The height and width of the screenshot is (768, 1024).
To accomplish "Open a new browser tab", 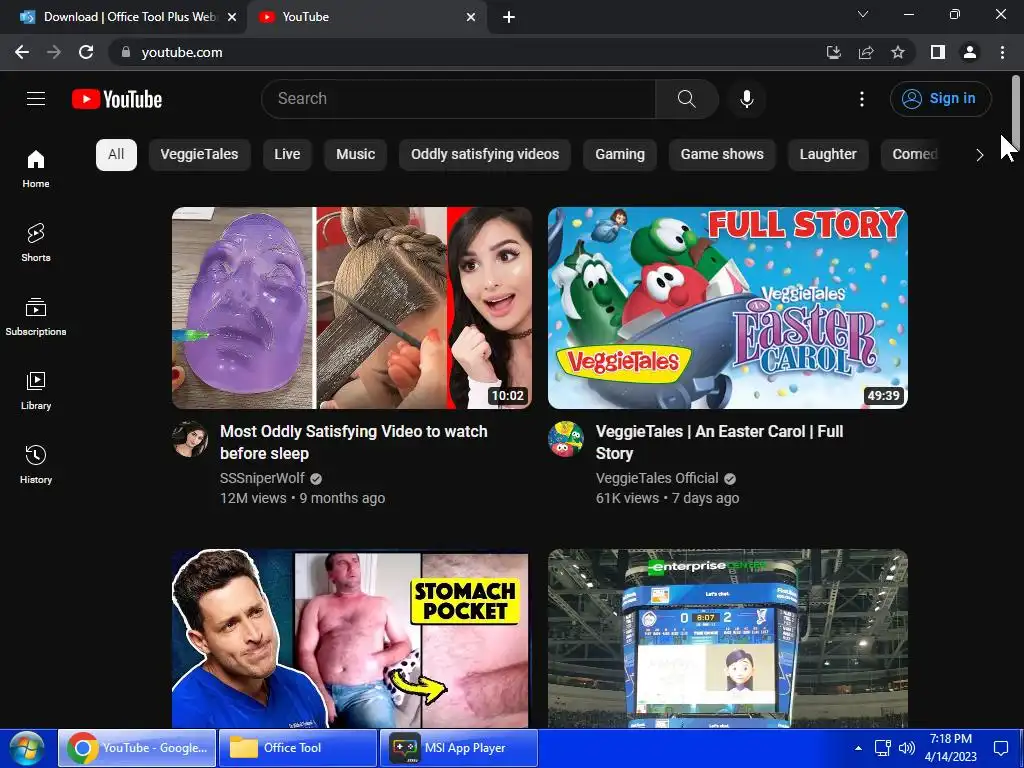I will (x=509, y=17).
